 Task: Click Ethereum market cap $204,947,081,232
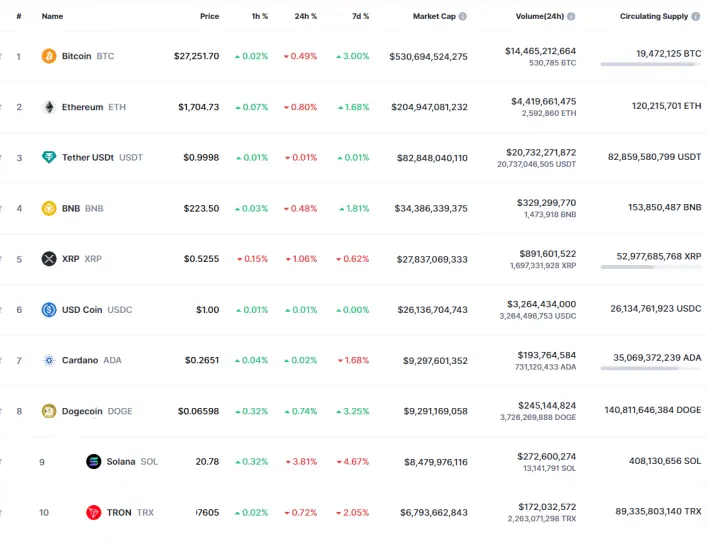[429, 107]
